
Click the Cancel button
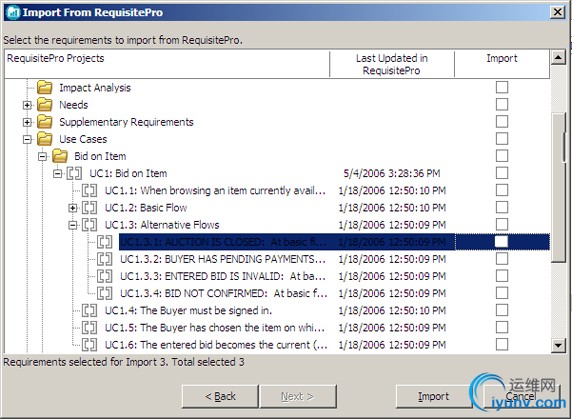click(x=521, y=396)
